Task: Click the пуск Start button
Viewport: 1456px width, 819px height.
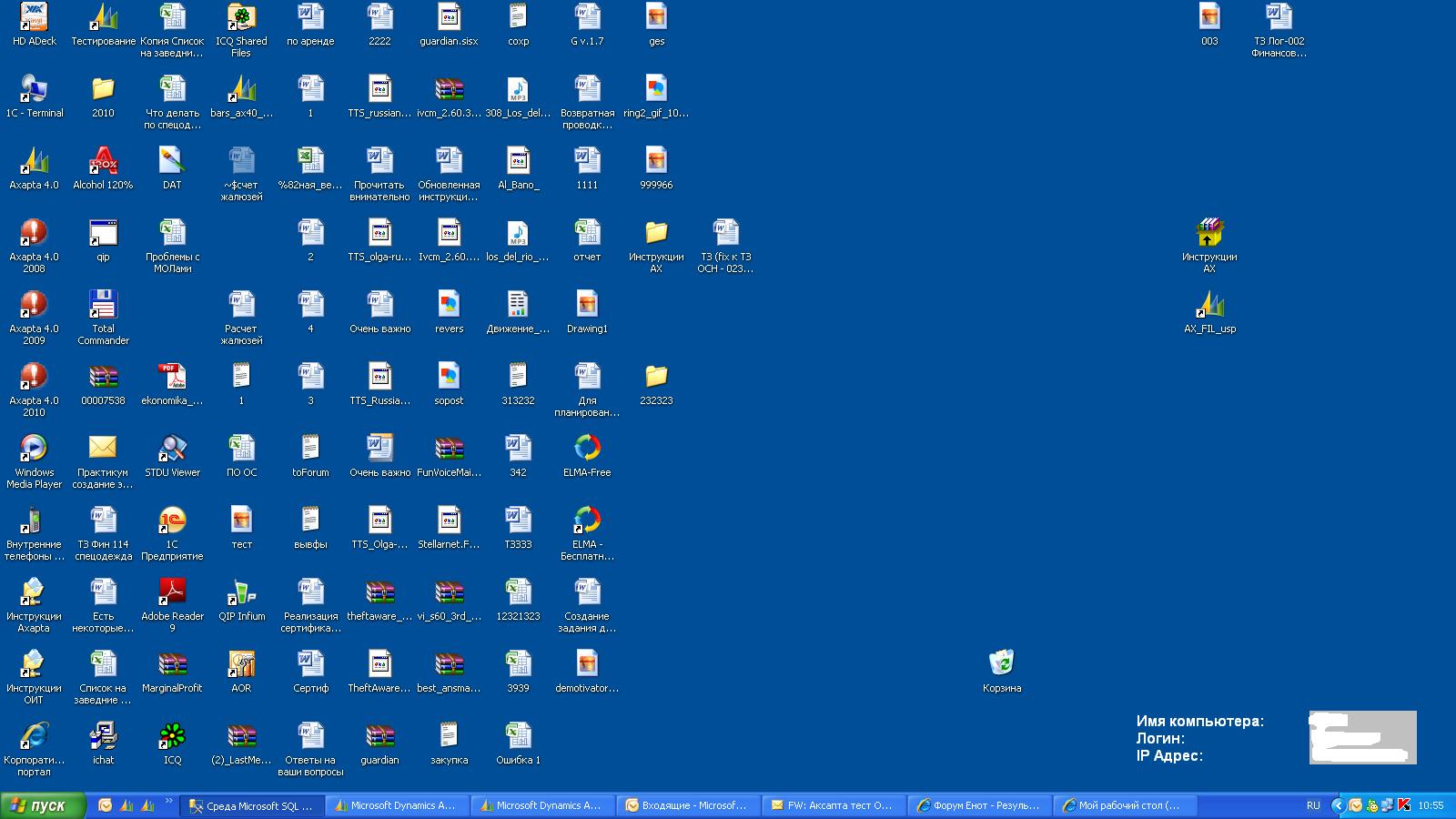Action: click(x=43, y=805)
